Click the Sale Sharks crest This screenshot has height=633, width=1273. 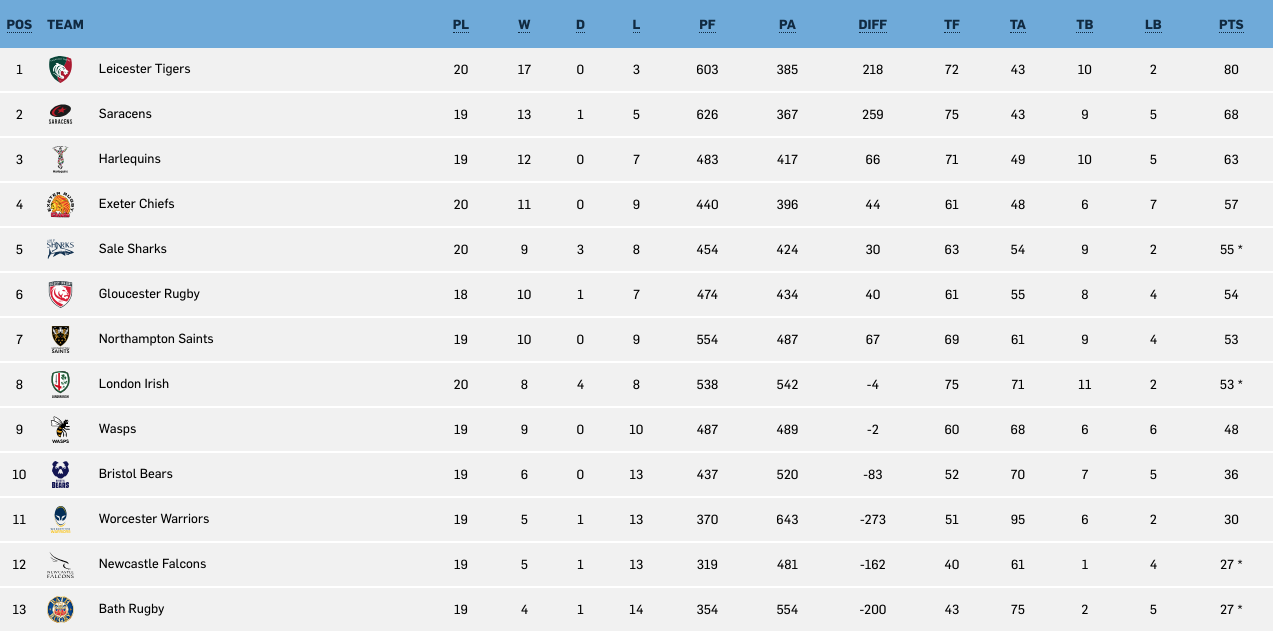pyautogui.click(x=60, y=249)
